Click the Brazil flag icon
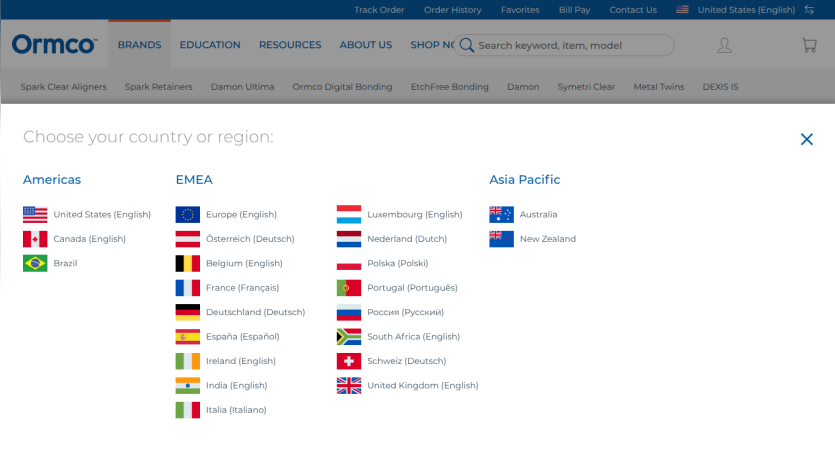Viewport: 835px width, 469px height. click(35, 264)
